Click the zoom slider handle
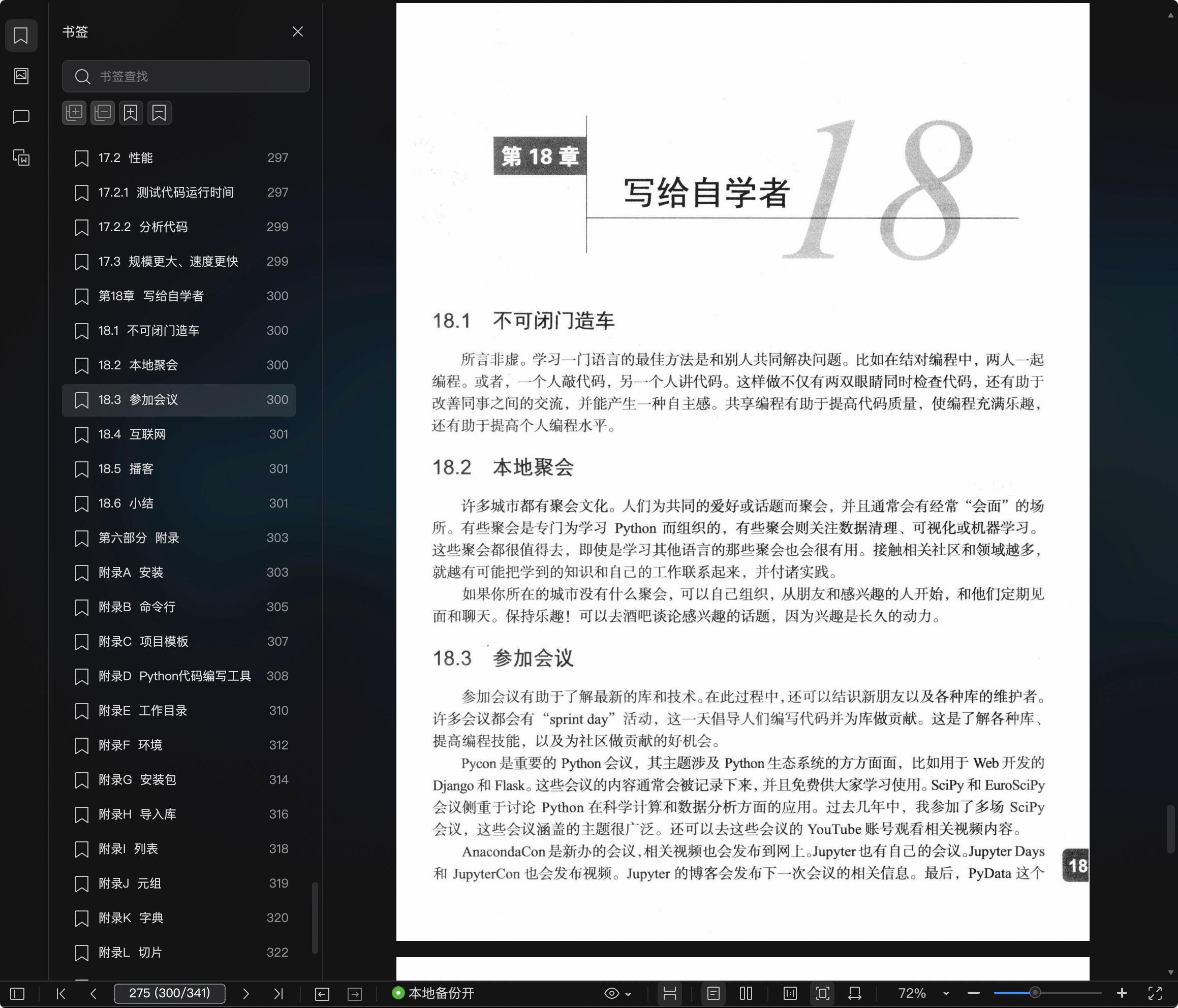 click(x=1035, y=993)
